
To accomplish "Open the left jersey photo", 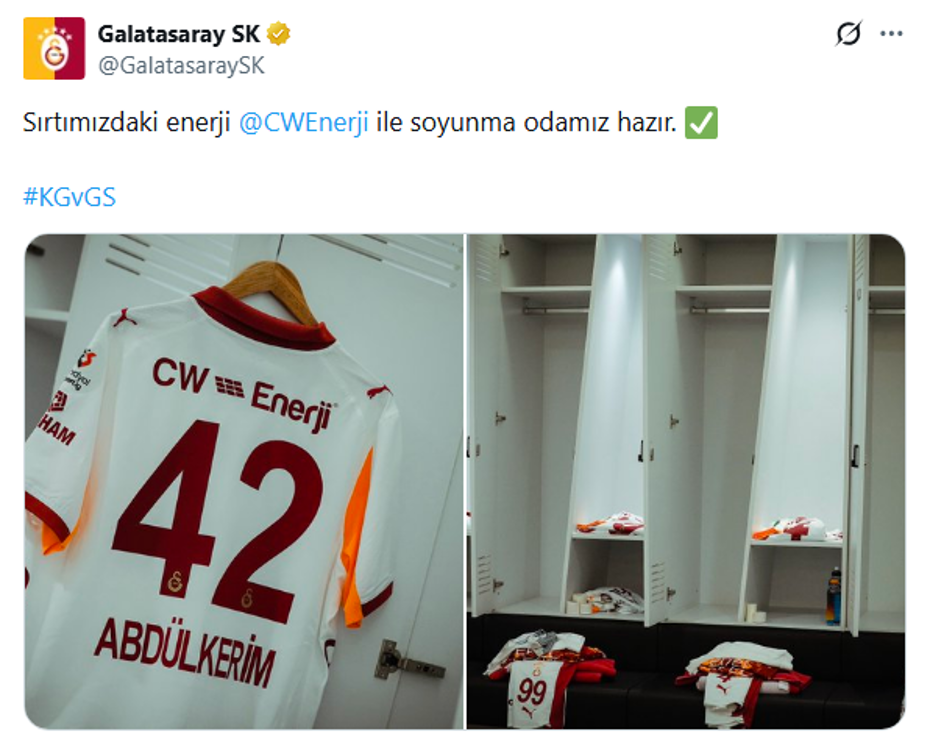I will pyautogui.click(x=244, y=481).
